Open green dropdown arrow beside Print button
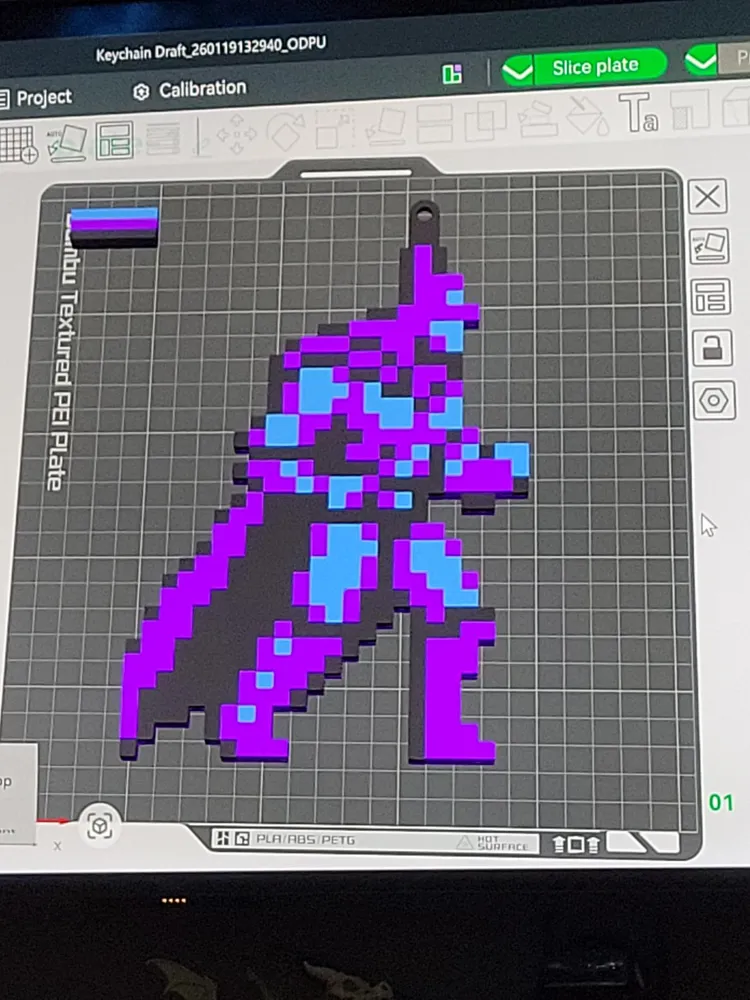This screenshot has width=750, height=1000. point(701,62)
